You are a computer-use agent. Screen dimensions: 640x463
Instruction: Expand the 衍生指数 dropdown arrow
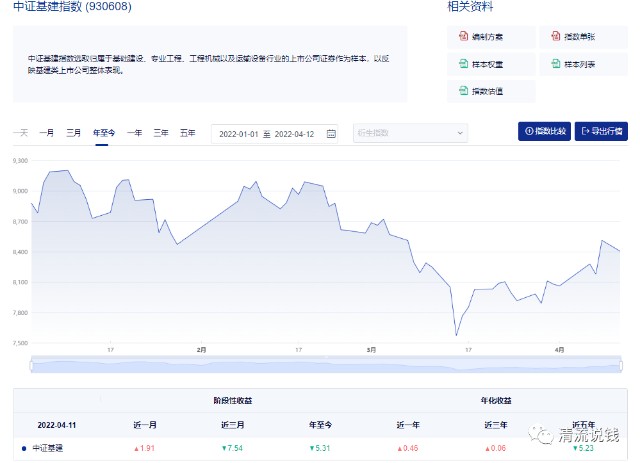coord(460,133)
